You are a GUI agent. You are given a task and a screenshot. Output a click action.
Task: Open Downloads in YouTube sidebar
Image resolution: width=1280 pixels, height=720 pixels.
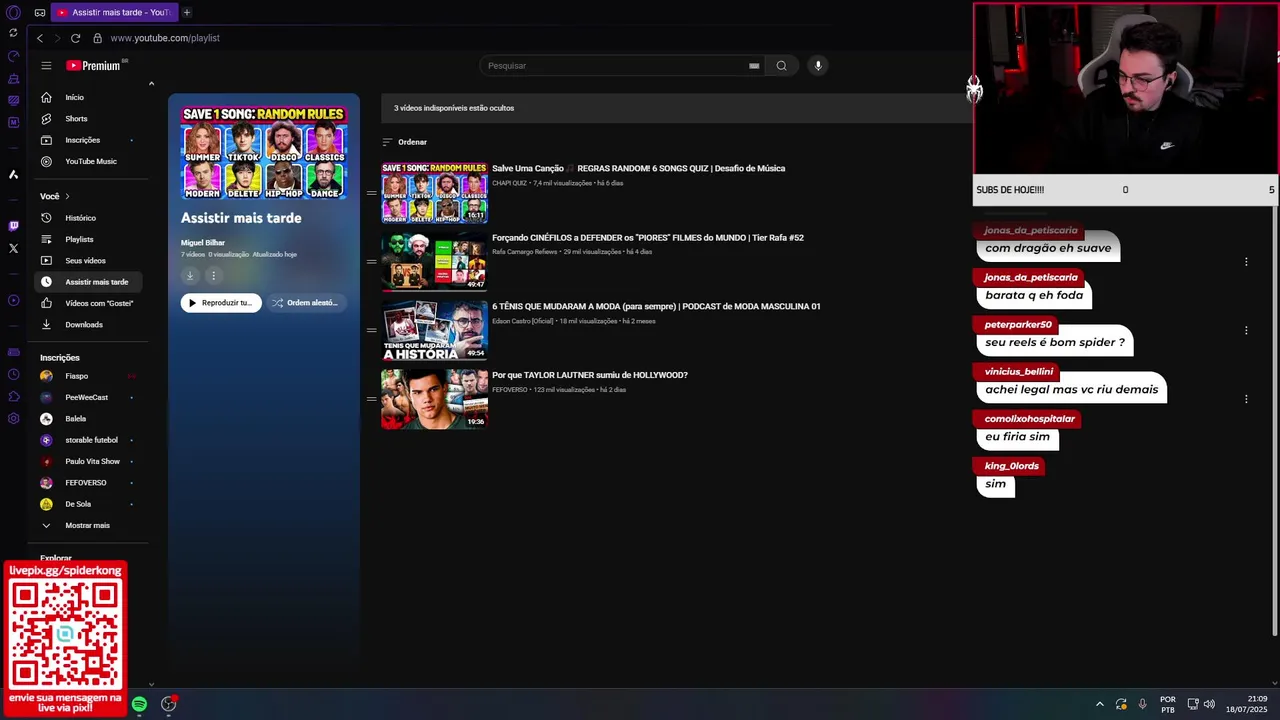tap(90, 325)
